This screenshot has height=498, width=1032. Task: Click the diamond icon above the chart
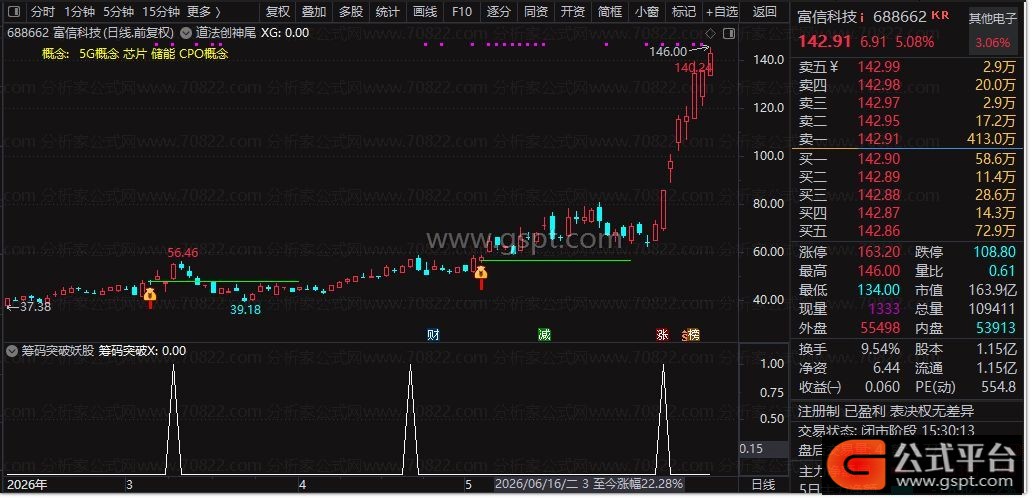tap(710, 33)
